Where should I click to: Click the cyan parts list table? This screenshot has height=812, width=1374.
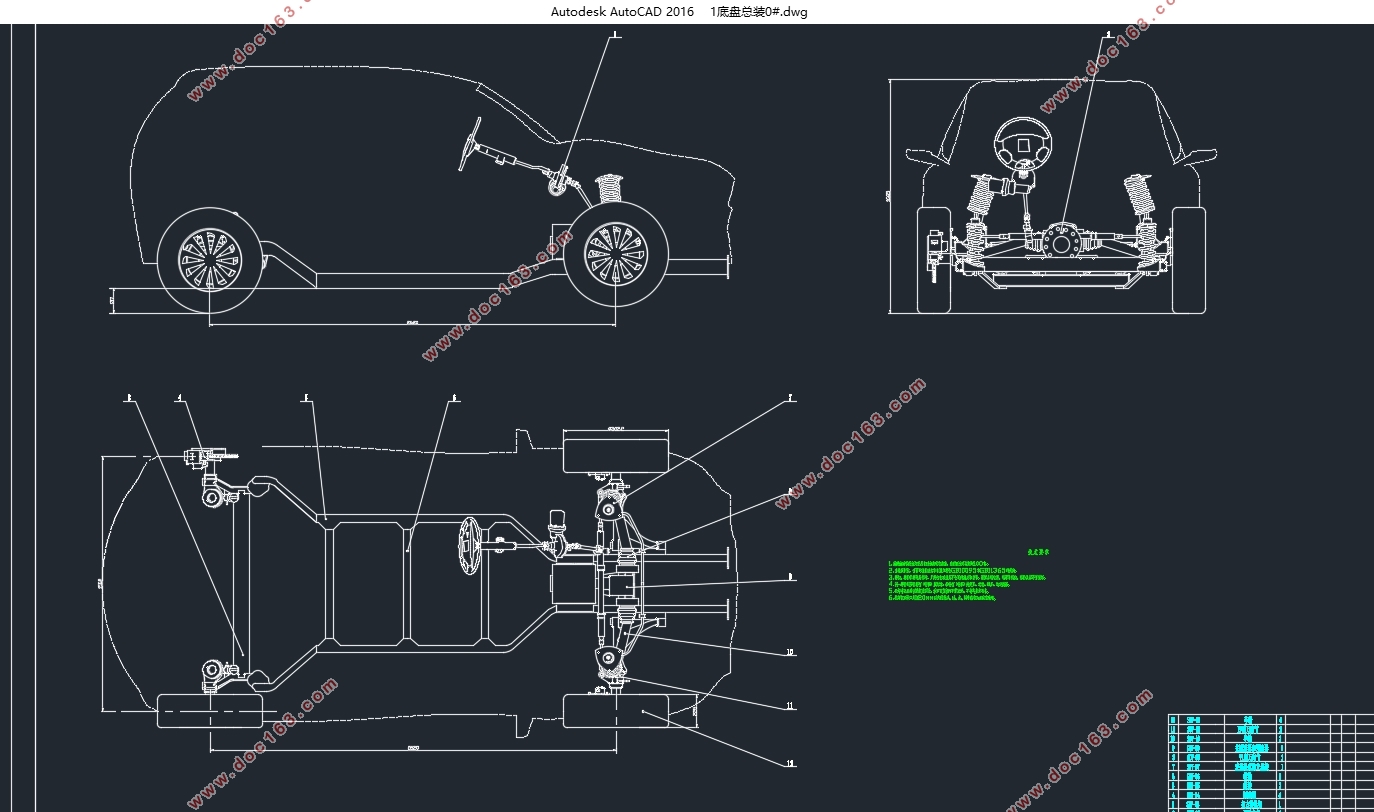click(x=1270, y=762)
